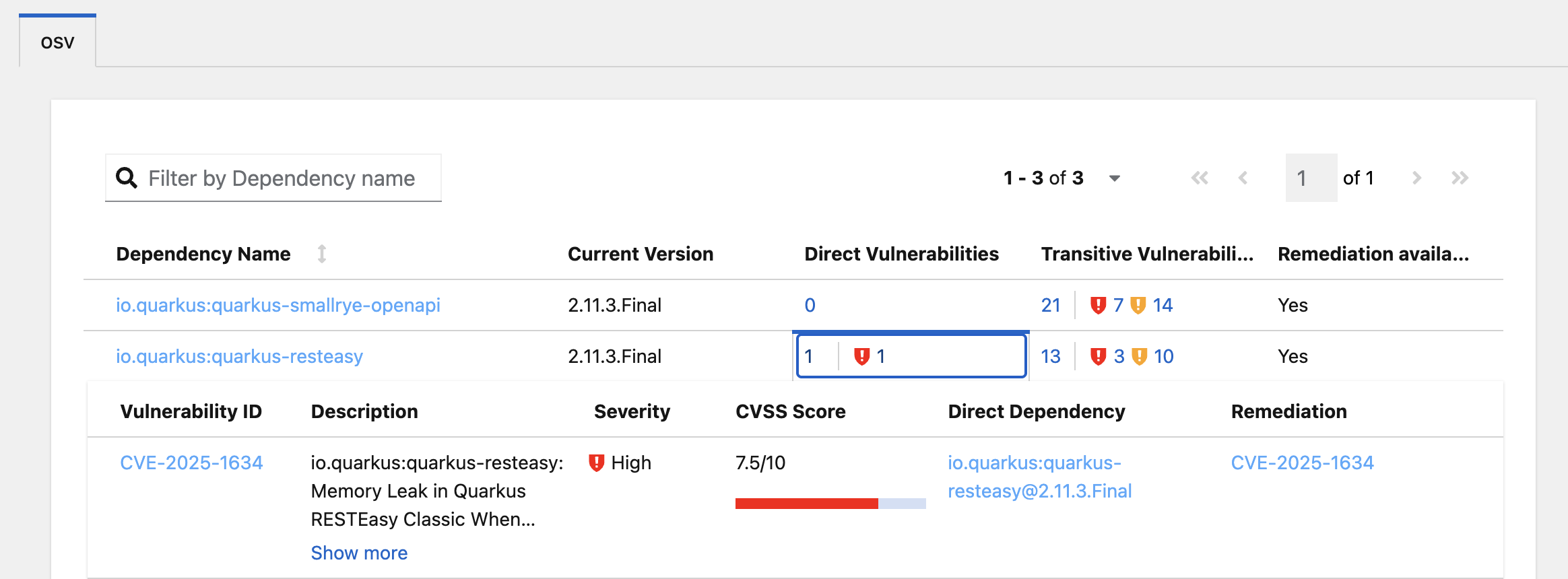The width and height of the screenshot is (1568, 579).
Task: Click the Memory Leak description text
Action: [x=437, y=491]
